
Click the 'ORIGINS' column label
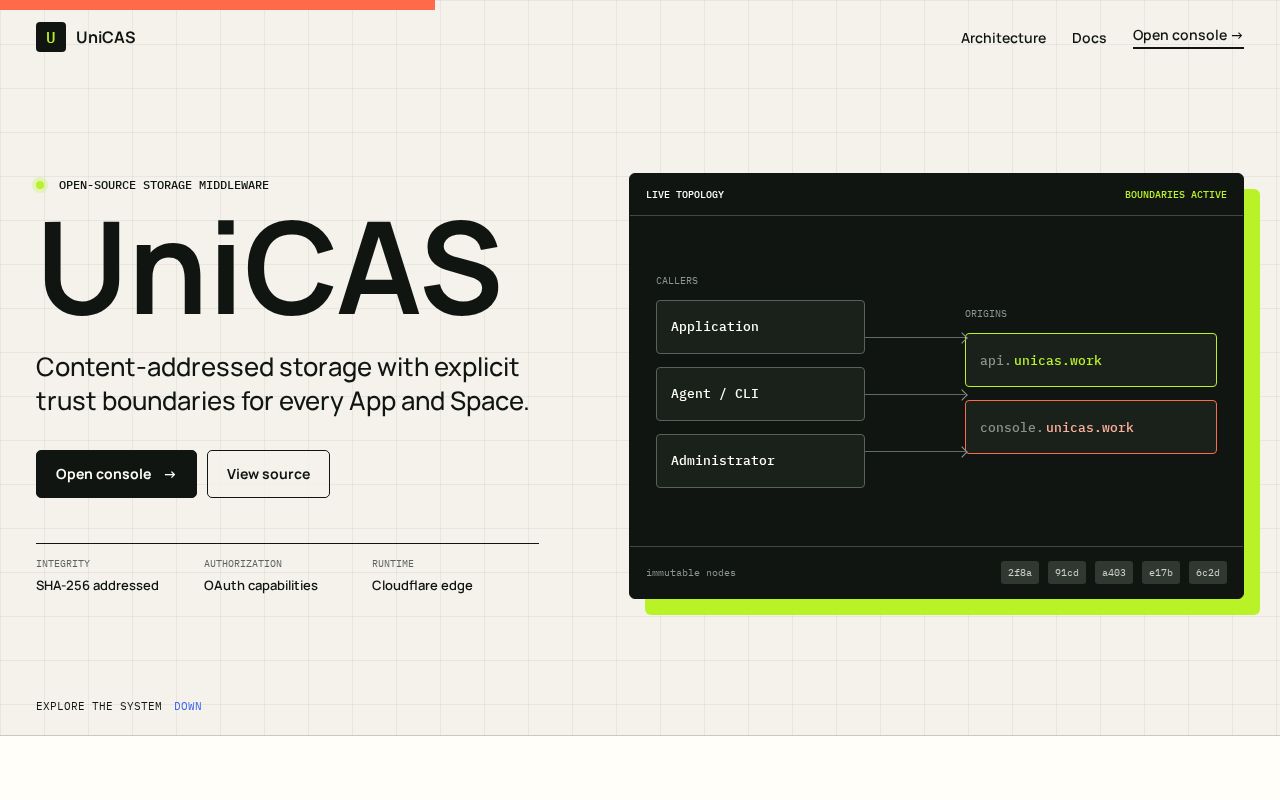[986, 314]
